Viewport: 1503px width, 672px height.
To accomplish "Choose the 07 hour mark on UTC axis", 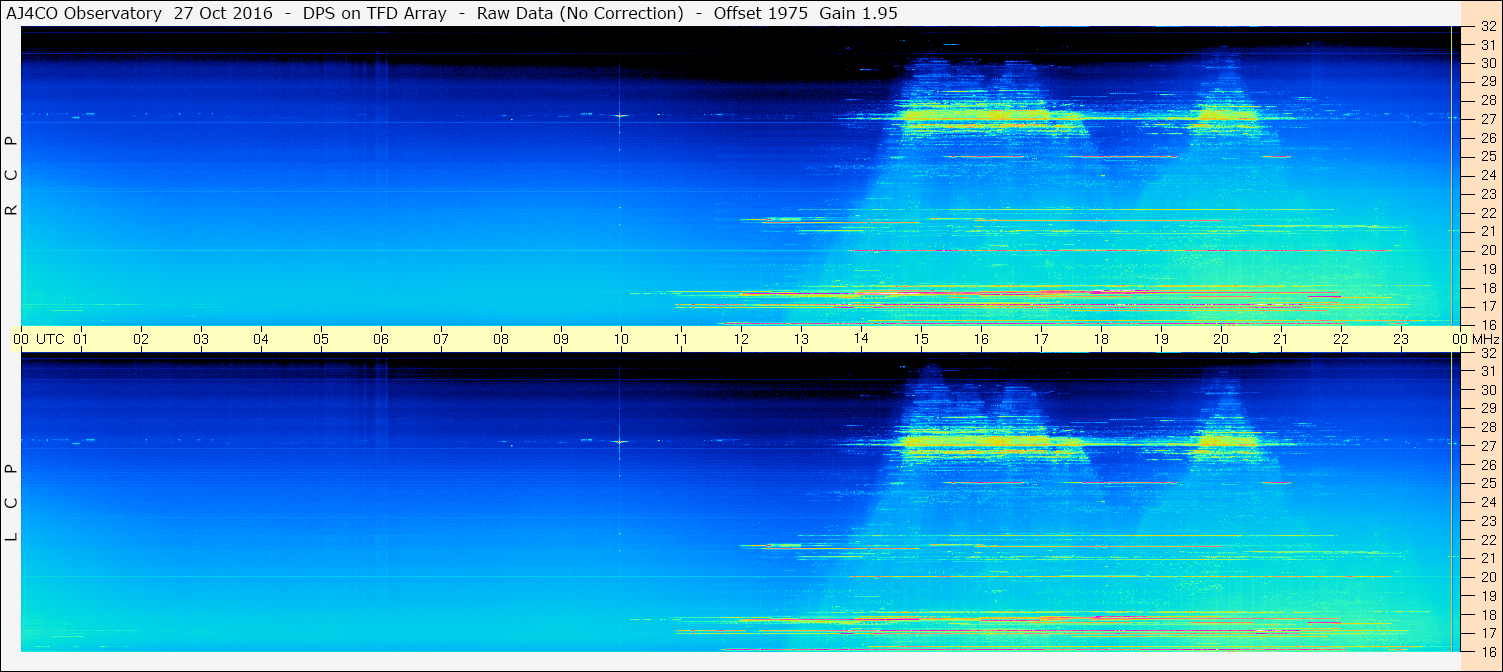I will pyautogui.click(x=441, y=339).
